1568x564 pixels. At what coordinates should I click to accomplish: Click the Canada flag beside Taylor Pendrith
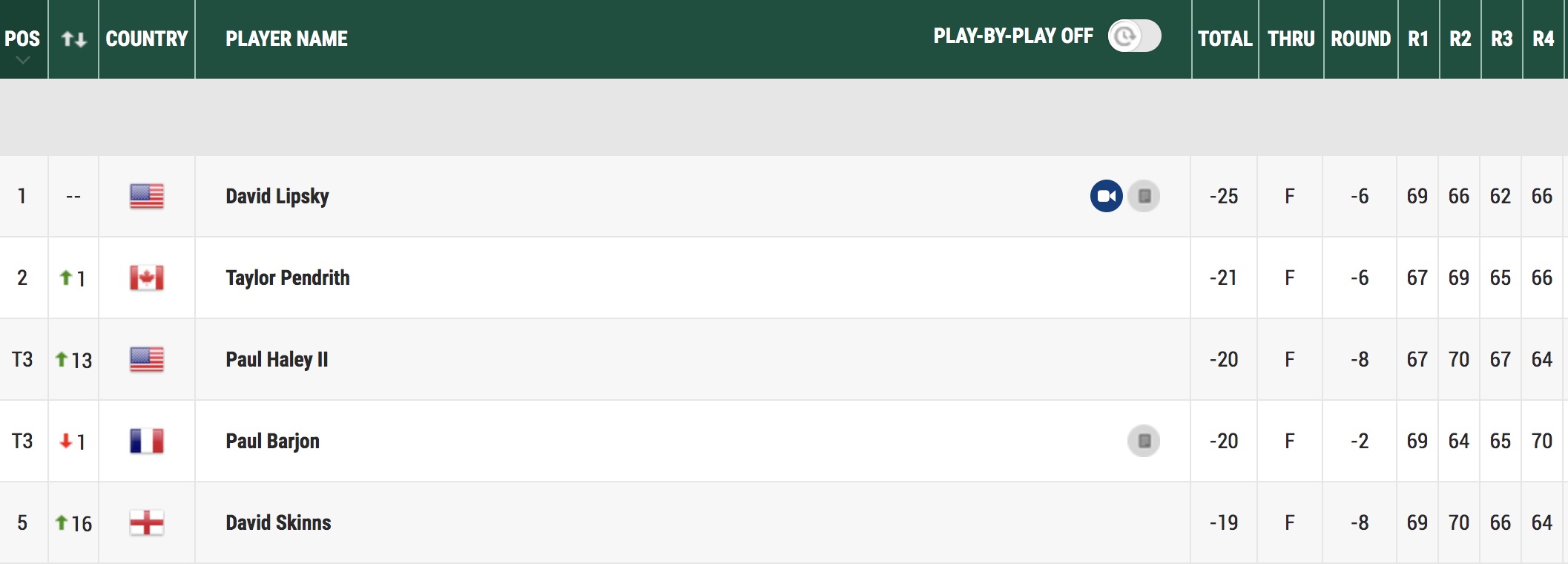pyautogui.click(x=147, y=278)
